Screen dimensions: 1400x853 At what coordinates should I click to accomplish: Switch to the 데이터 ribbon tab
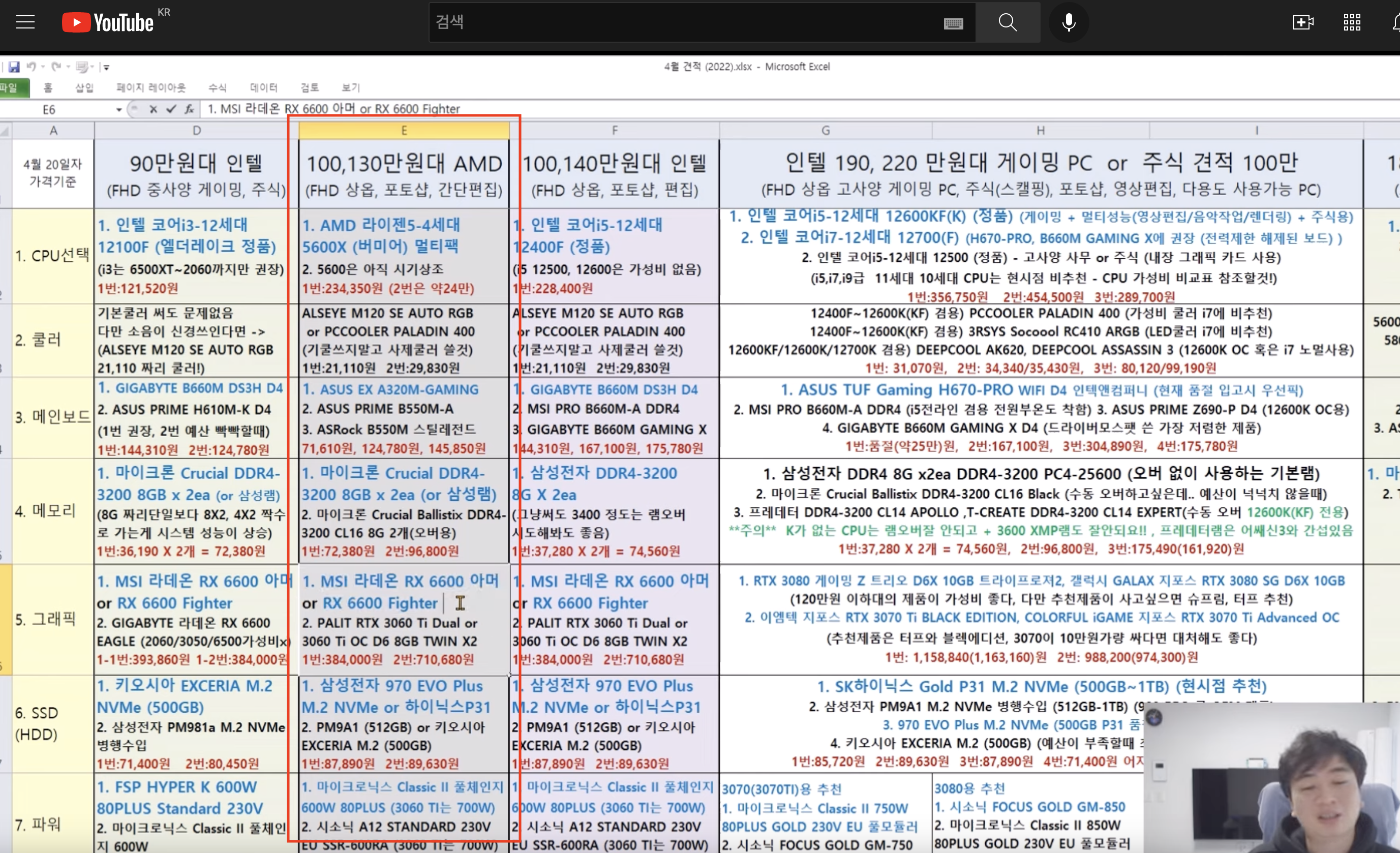pyautogui.click(x=264, y=87)
